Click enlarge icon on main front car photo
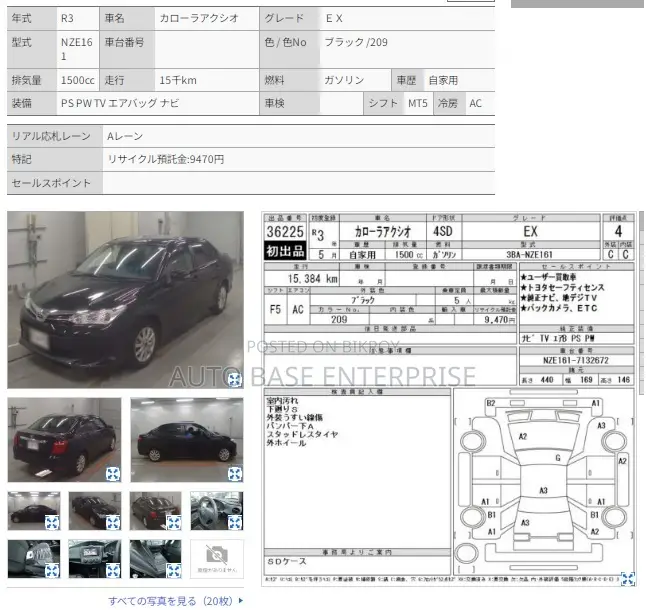The image size is (647, 610). pyautogui.click(x=235, y=379)
